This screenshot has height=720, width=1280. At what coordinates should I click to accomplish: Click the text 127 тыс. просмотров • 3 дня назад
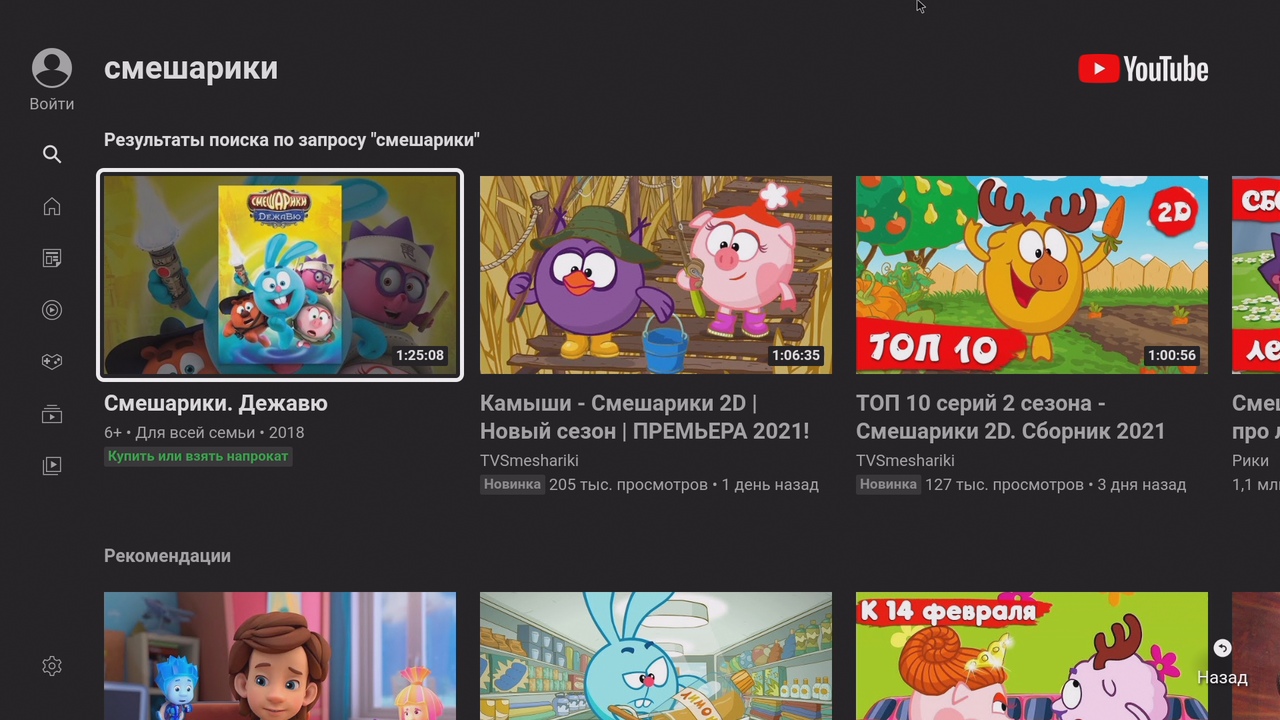(x=1056, y=485)
